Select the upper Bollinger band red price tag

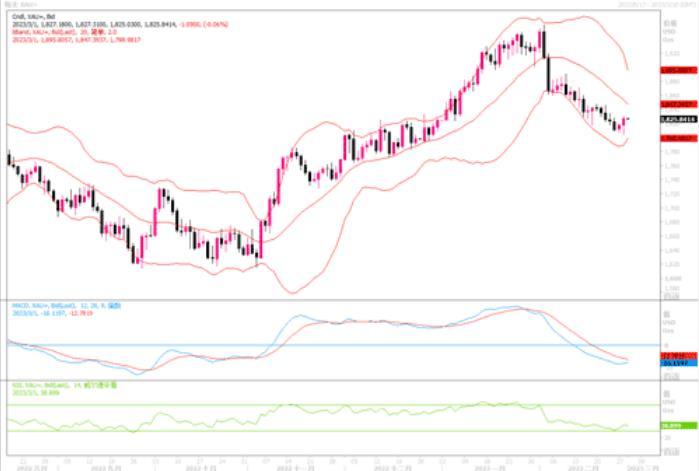(677, 71)
